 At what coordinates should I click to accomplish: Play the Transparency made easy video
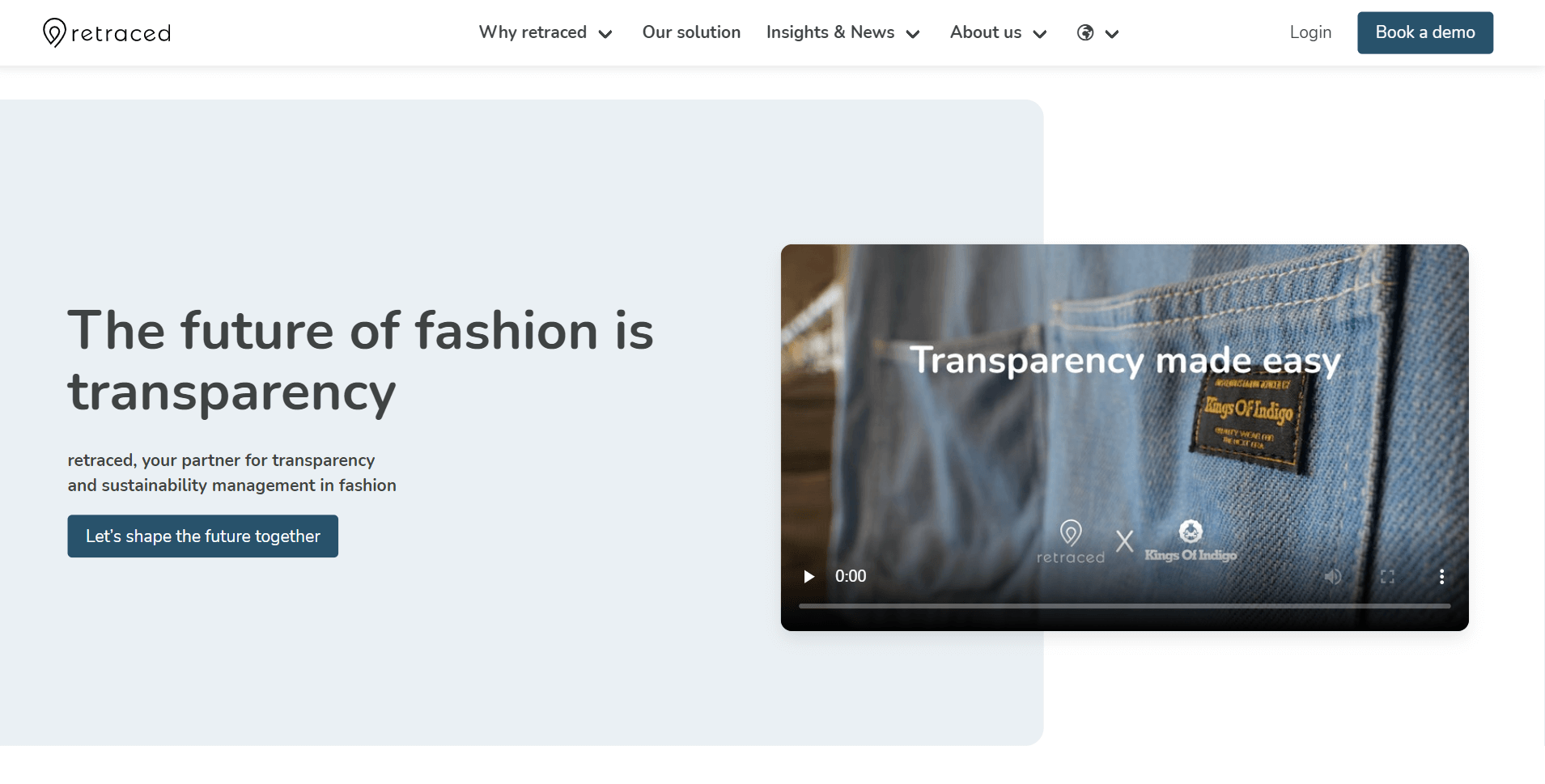tap(809, 576)
